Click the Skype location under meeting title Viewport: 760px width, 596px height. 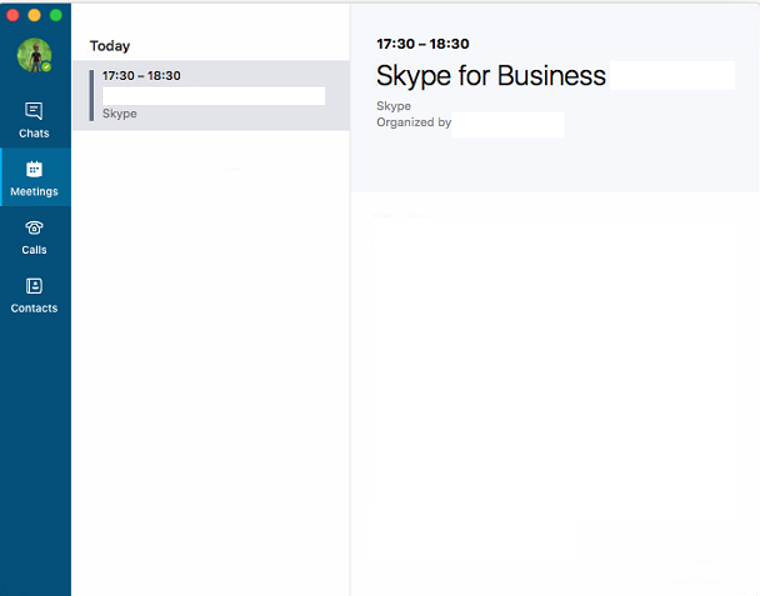(393, 106)
